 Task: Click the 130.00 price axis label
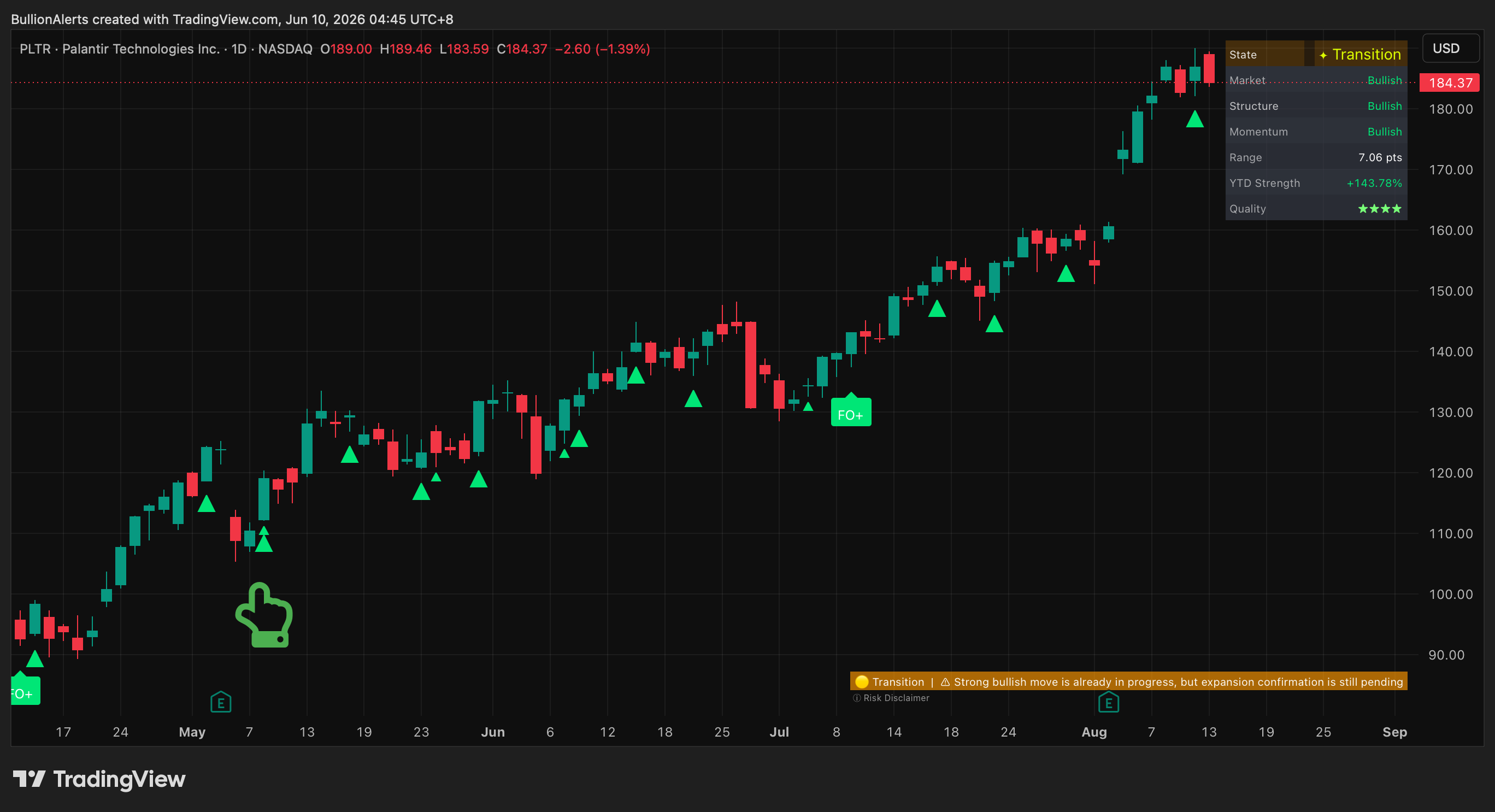point(1450,412)
